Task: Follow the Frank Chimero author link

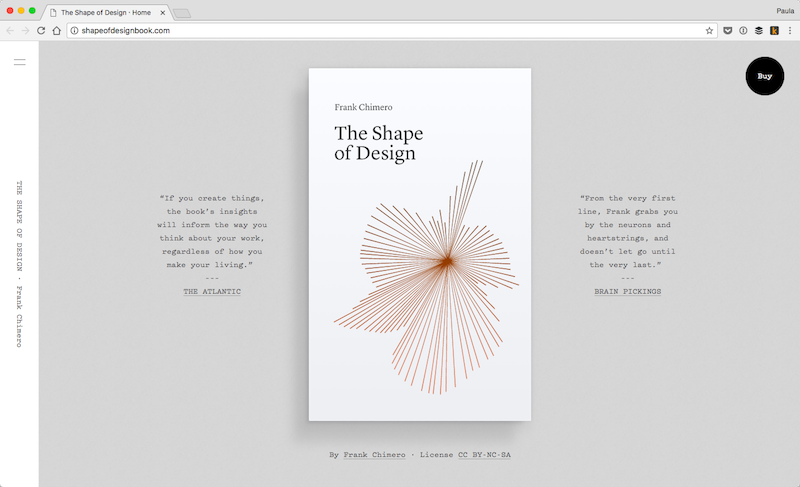Action: [x=374, y=455]
